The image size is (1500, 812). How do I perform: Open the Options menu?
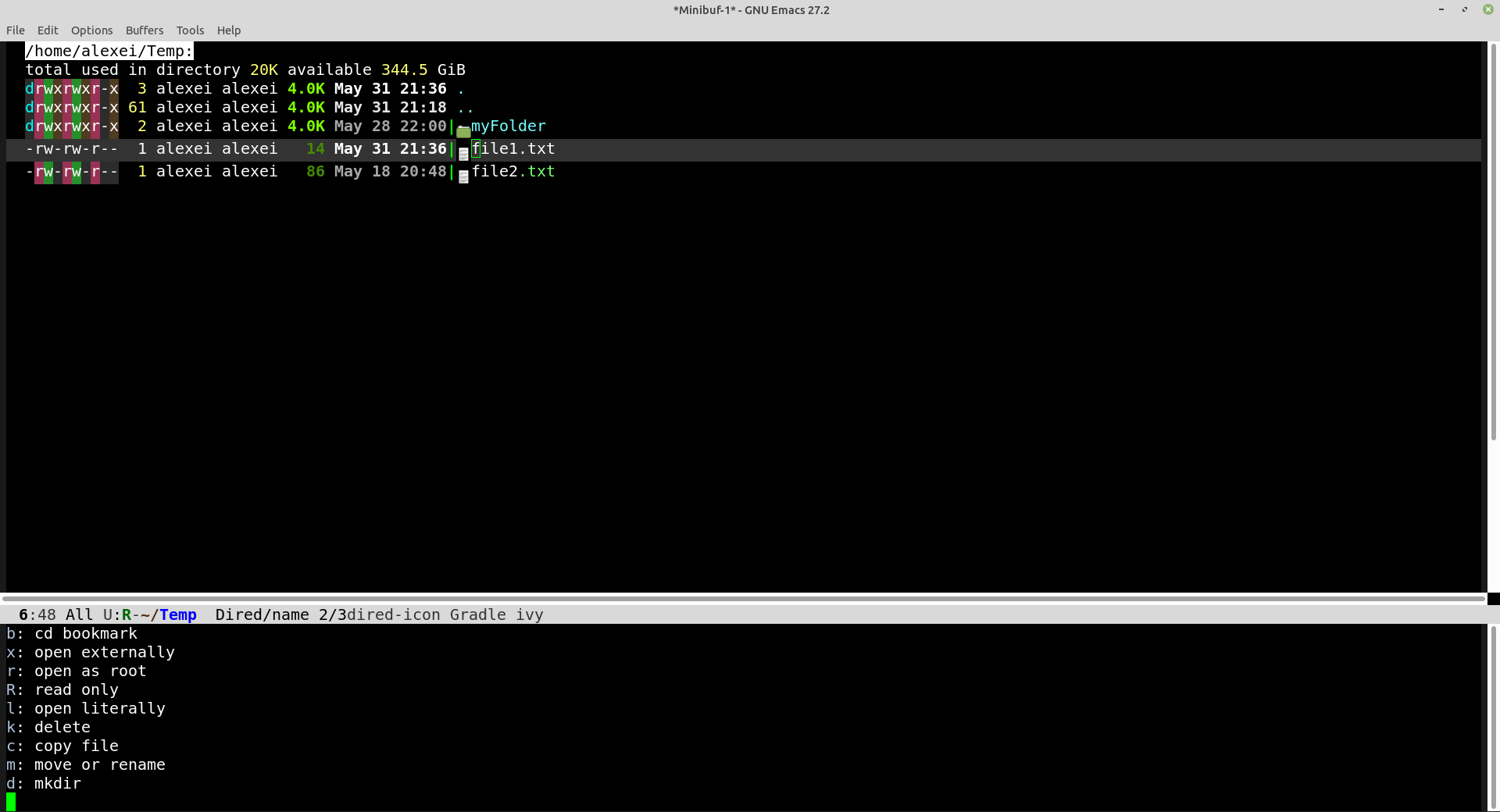[91, 30]
